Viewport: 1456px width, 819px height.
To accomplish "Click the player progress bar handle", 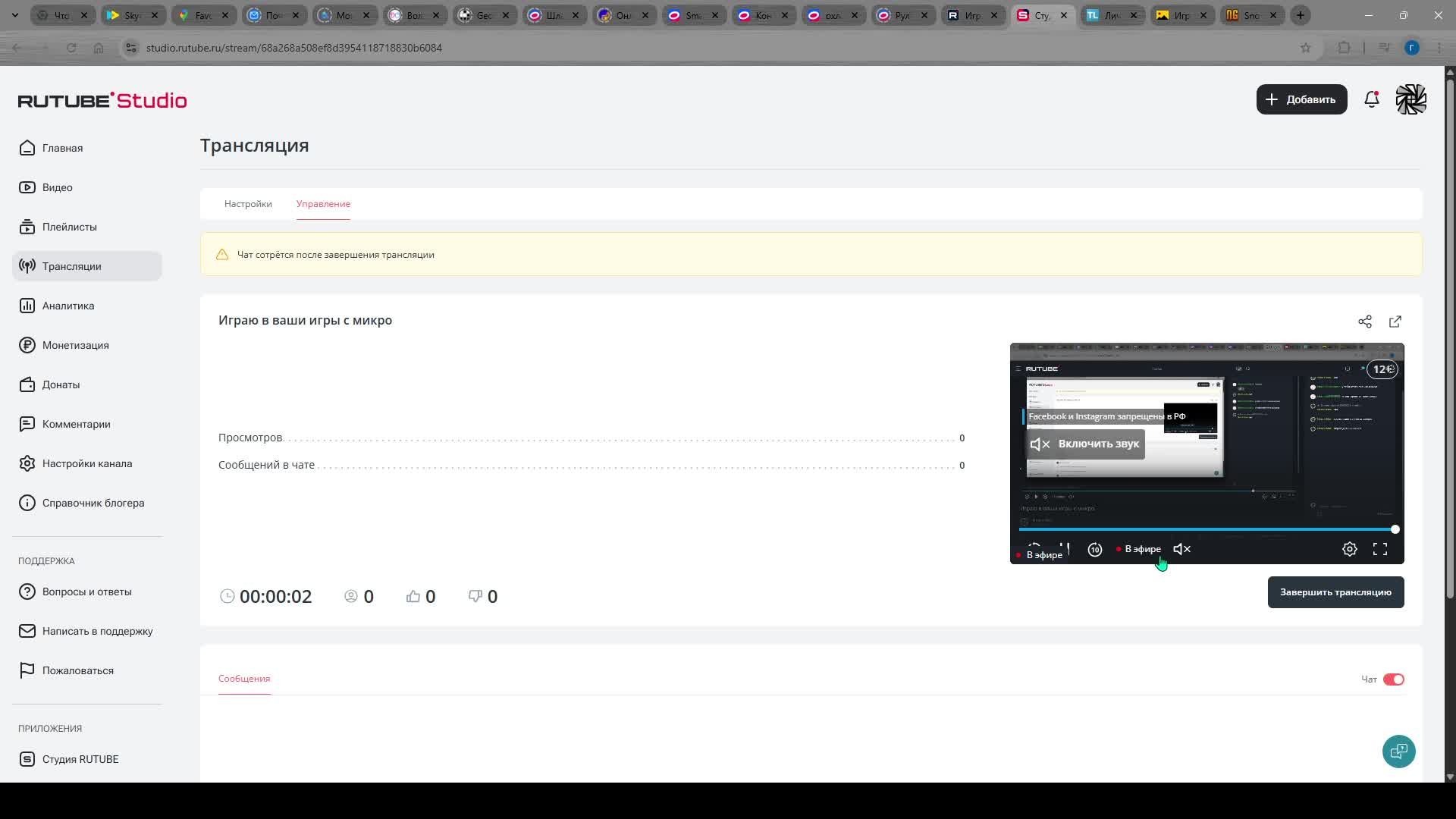I will [1395, 529].
